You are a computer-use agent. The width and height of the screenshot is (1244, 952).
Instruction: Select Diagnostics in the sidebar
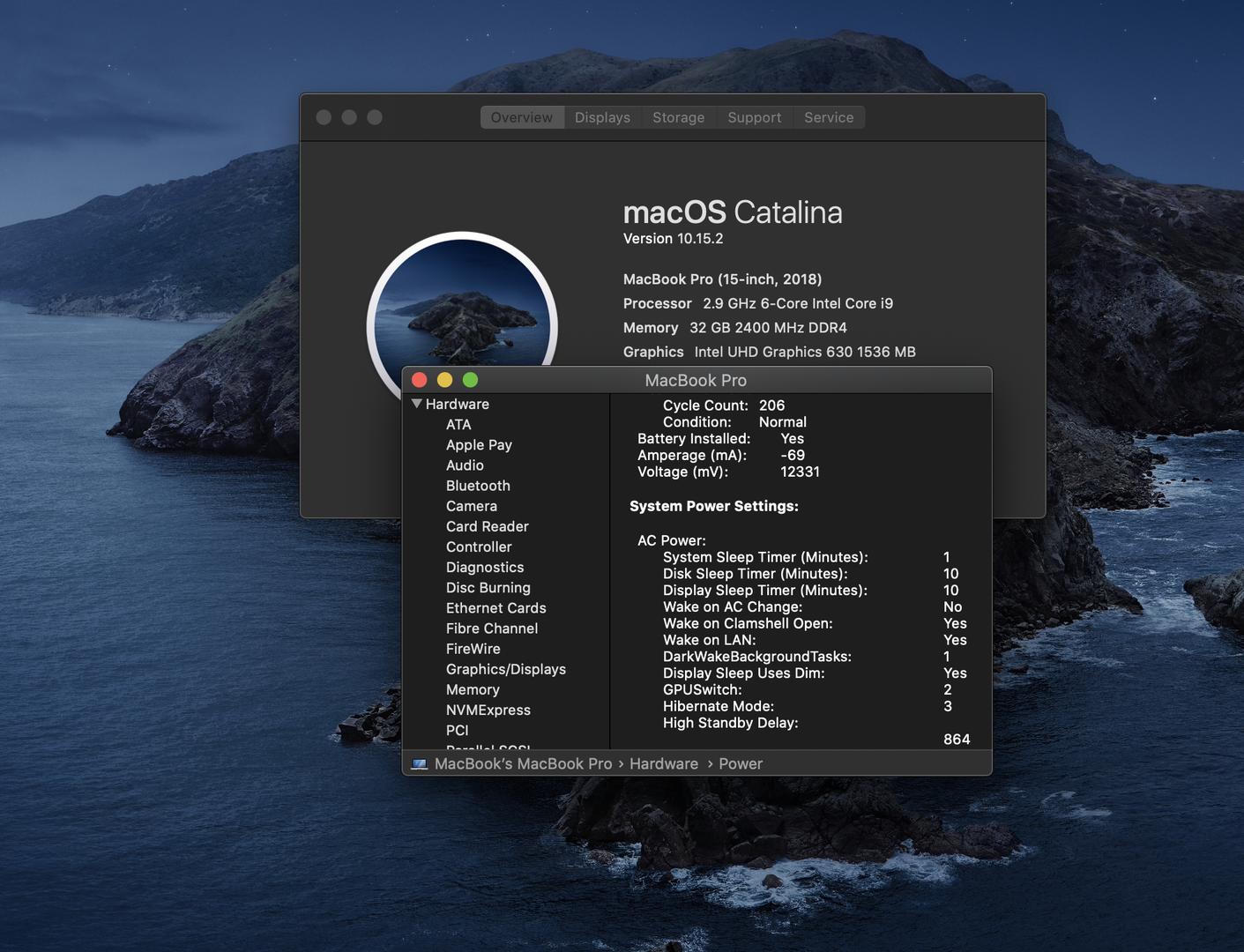tap(485, 568)
